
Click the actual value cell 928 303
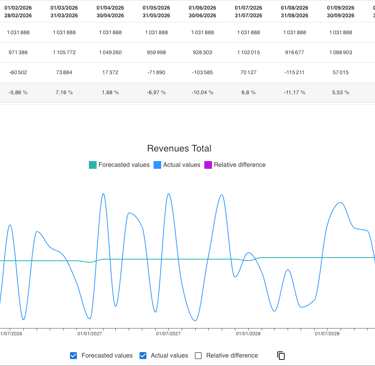202,52
